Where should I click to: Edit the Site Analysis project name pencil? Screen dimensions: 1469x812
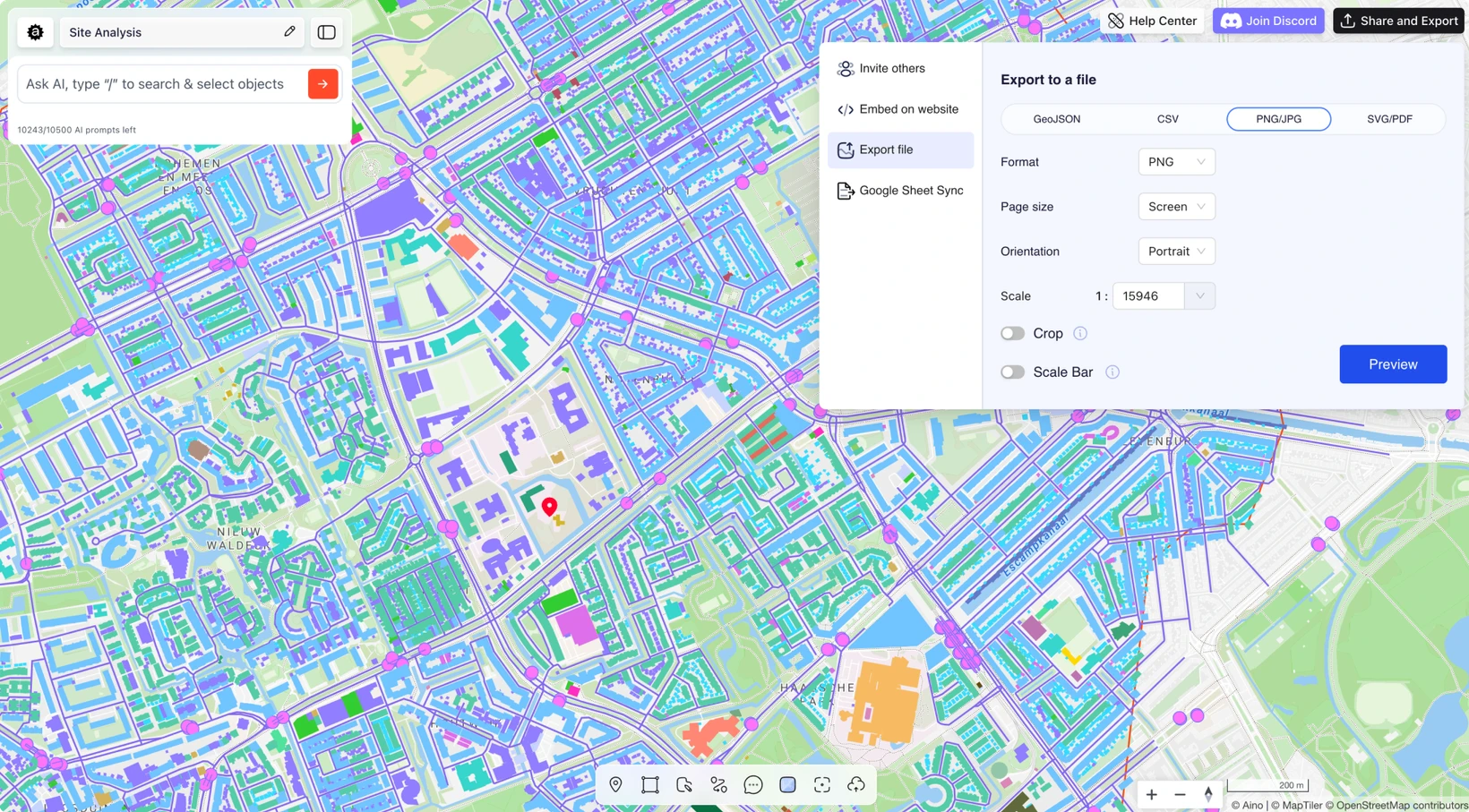[289, 31]
